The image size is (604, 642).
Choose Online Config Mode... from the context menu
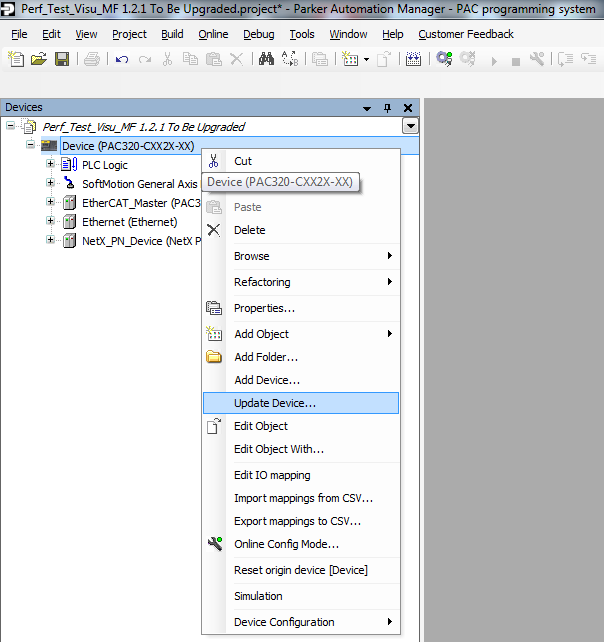(301, 544)
